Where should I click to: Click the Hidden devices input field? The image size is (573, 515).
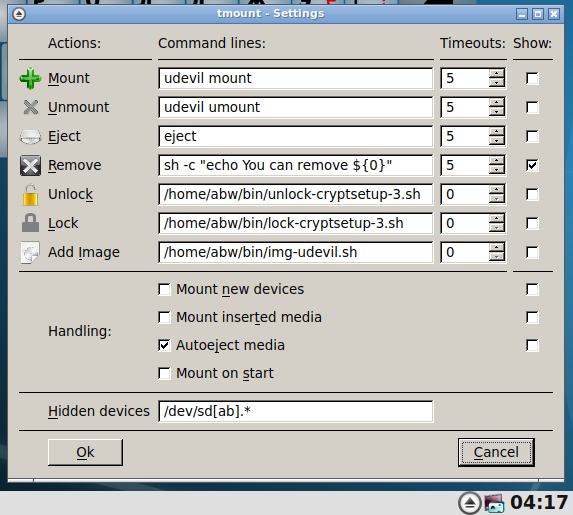[296, 412]
